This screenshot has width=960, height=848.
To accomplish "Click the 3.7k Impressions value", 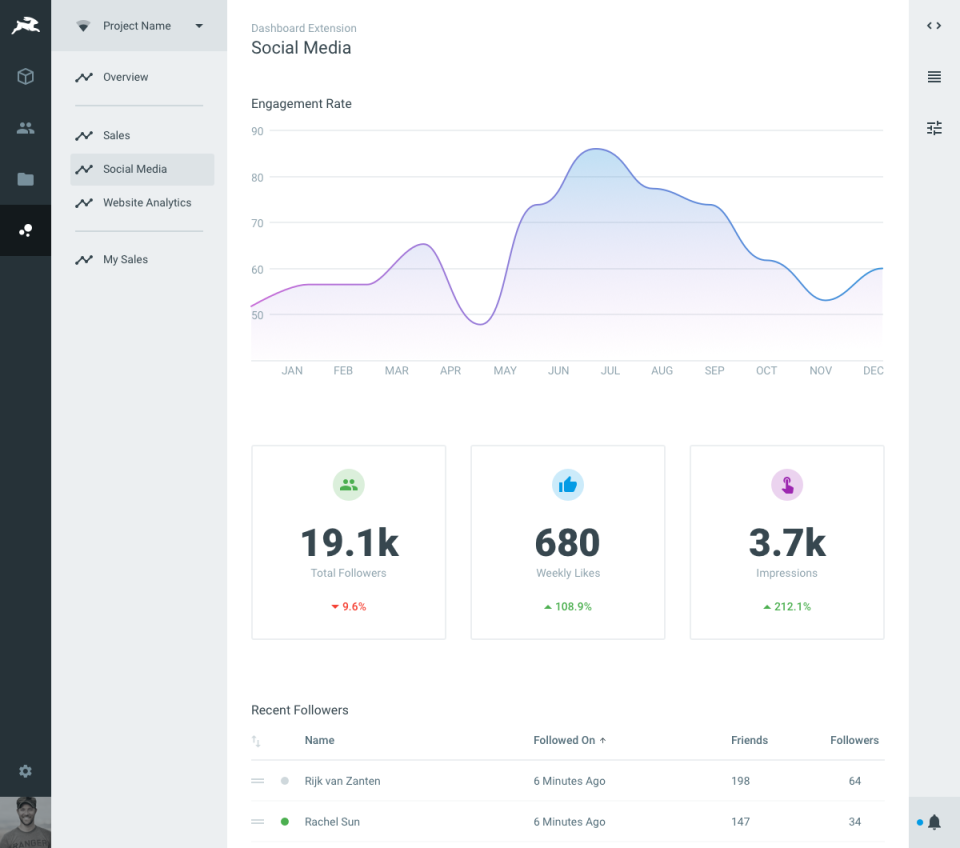I will 787,542.
